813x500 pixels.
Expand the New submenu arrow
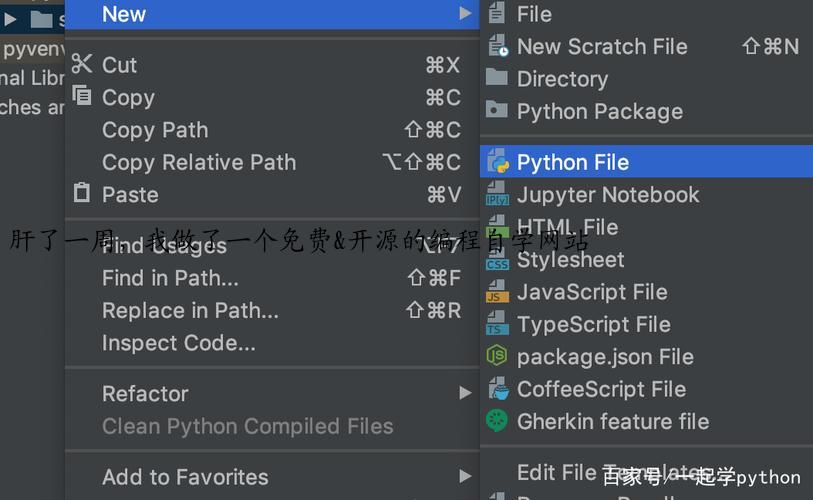465,14
